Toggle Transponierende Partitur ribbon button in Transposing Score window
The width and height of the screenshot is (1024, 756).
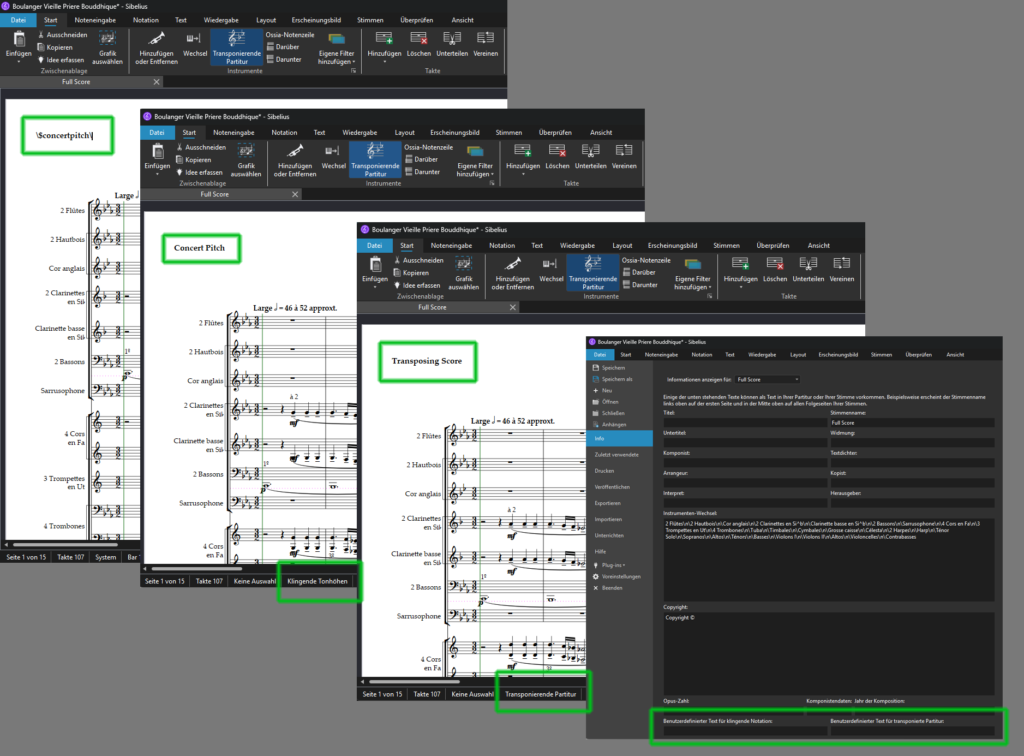pyautogui.click(x=592, y=272)
